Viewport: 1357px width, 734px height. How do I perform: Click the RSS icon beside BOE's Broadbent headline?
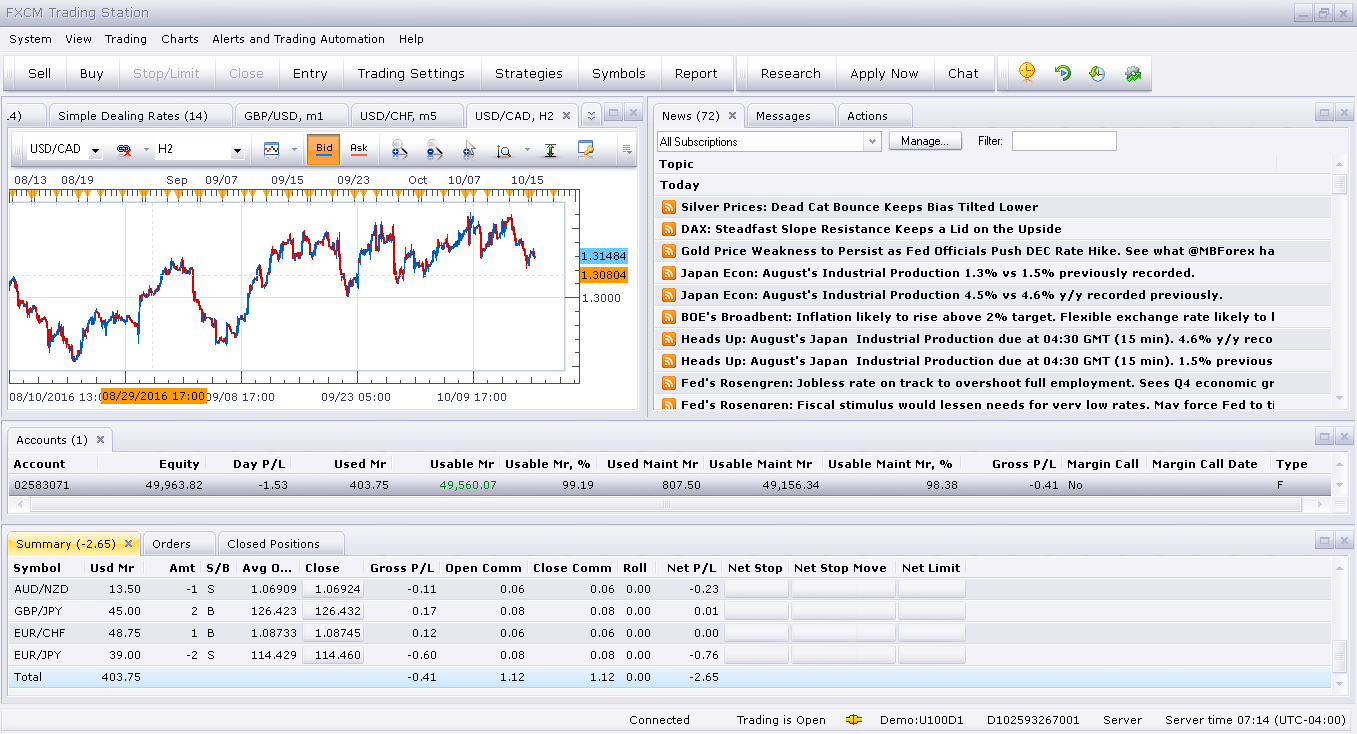point(669,317)
